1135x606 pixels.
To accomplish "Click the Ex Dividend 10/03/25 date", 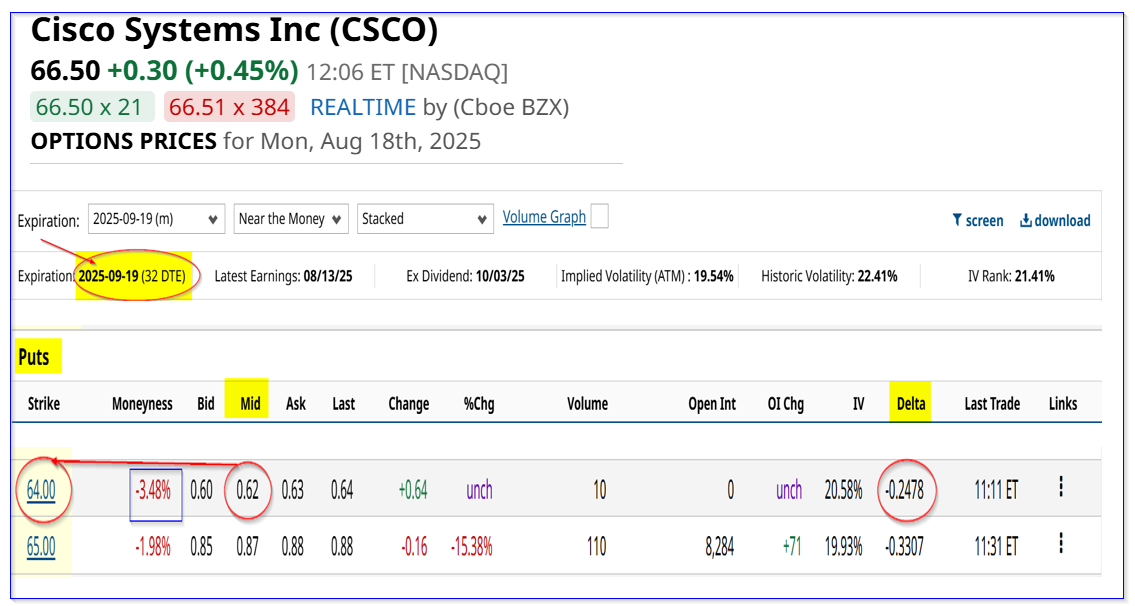I will click(500, 276).
